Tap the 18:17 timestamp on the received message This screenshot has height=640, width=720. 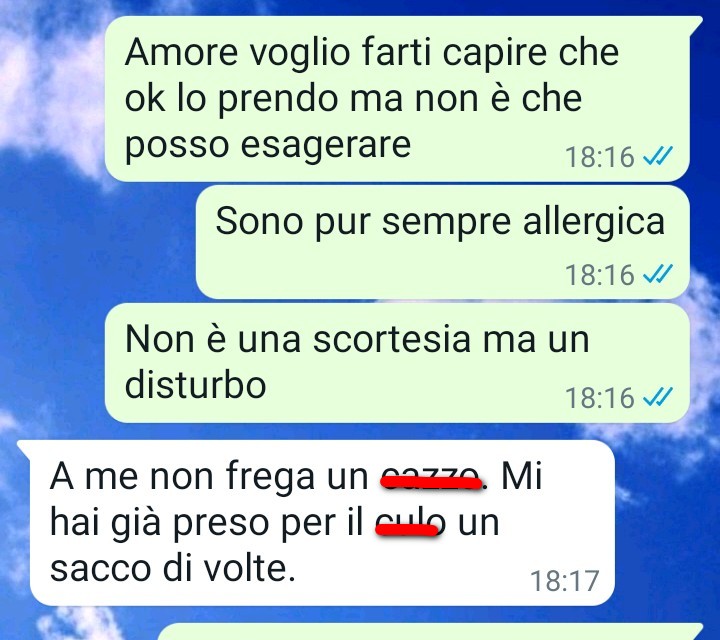point(565,581)
